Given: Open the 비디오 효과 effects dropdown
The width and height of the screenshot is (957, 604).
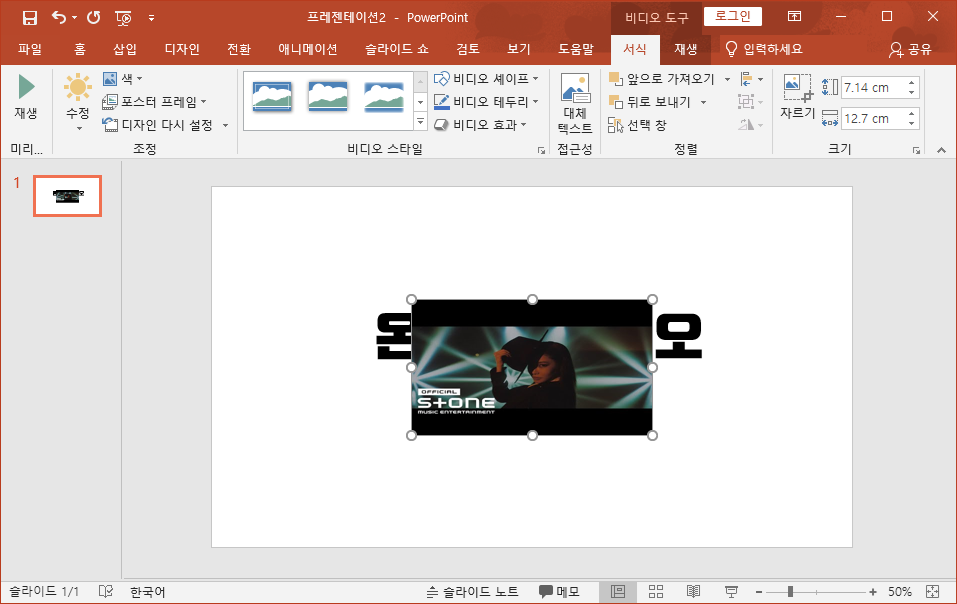Looking at the screenshot, I should (480, 125).
